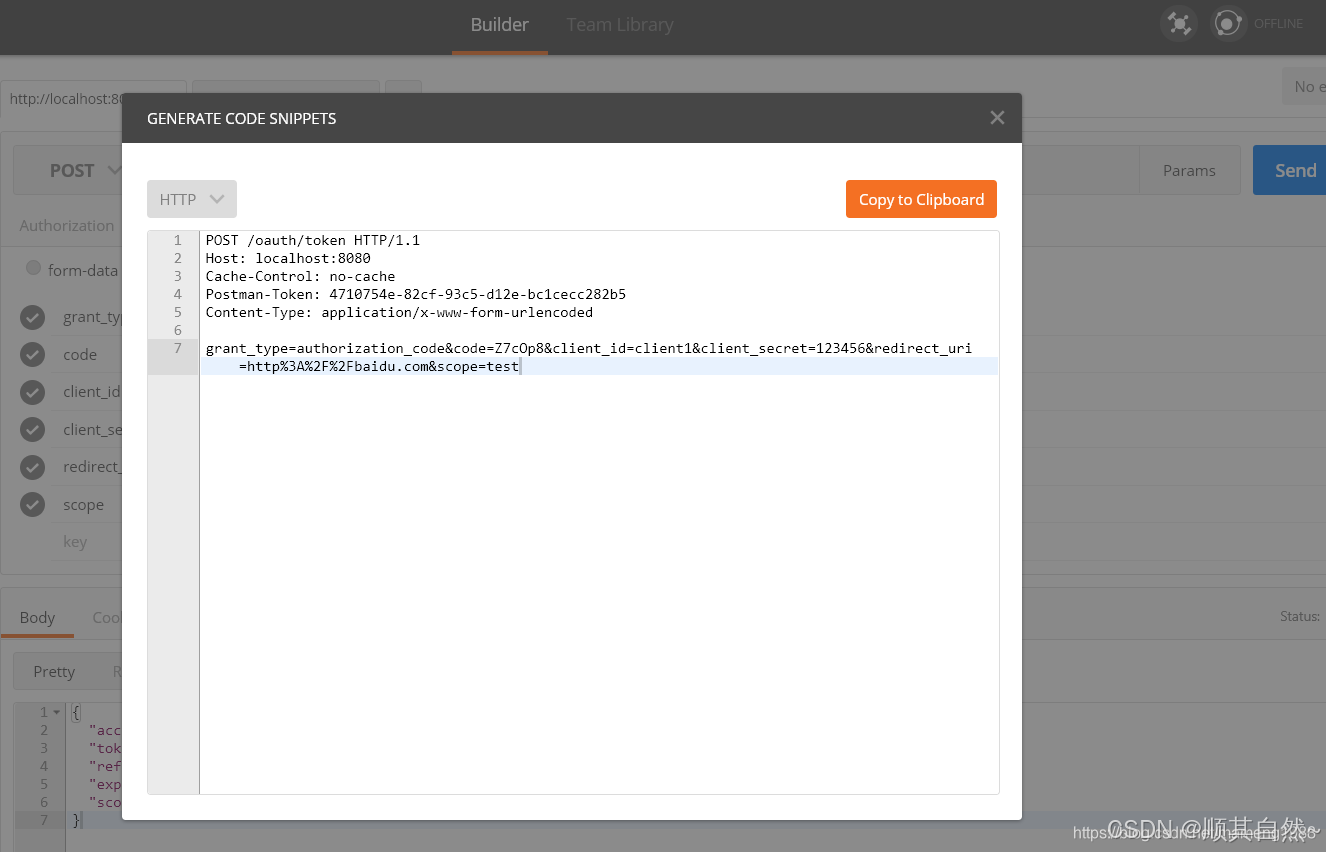
Task: Uncheck the code parameter
Action: coord(31,354)
